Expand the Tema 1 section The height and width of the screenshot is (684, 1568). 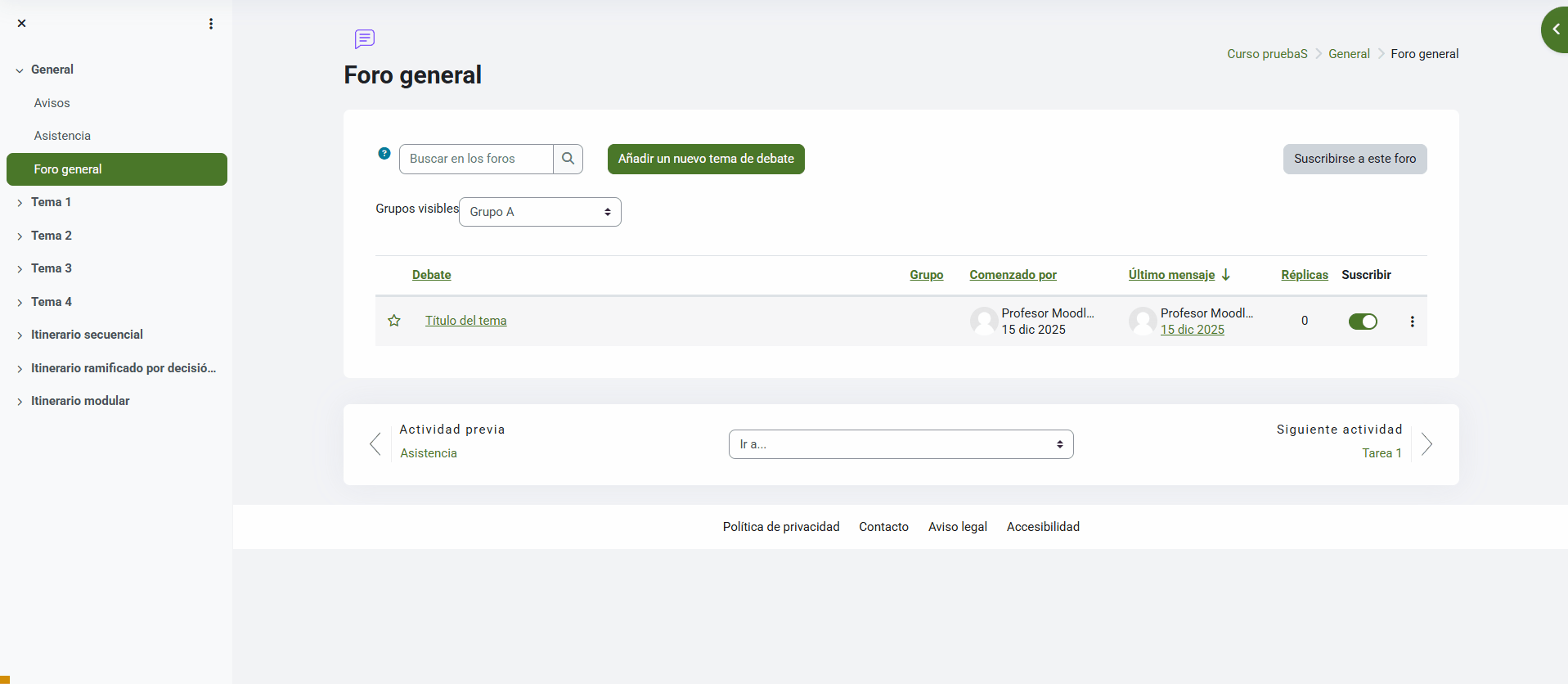[x=20, y=203]
